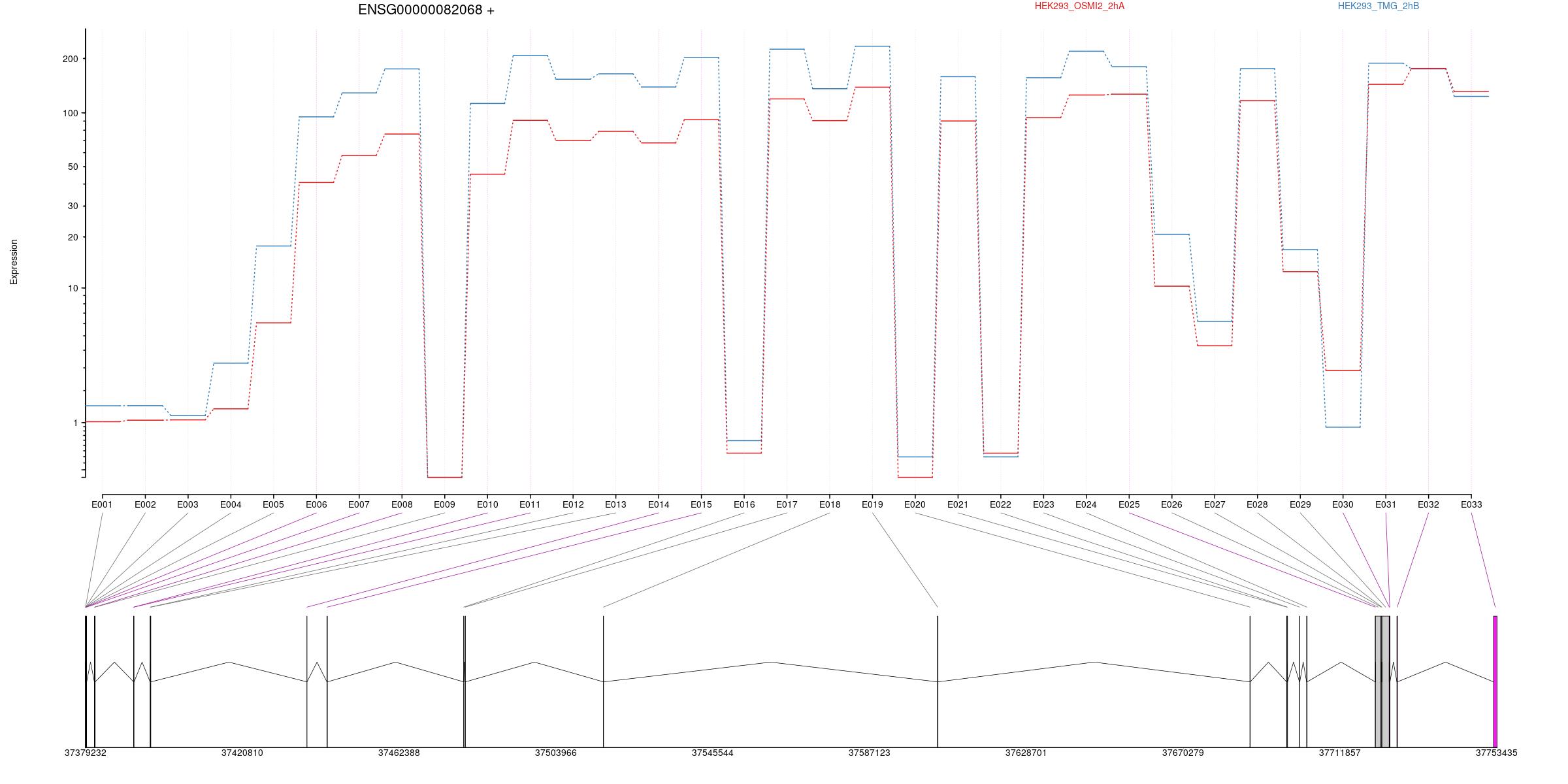Click the y-axis tick value 10
1568x784 pixels.
coord(73,288)
